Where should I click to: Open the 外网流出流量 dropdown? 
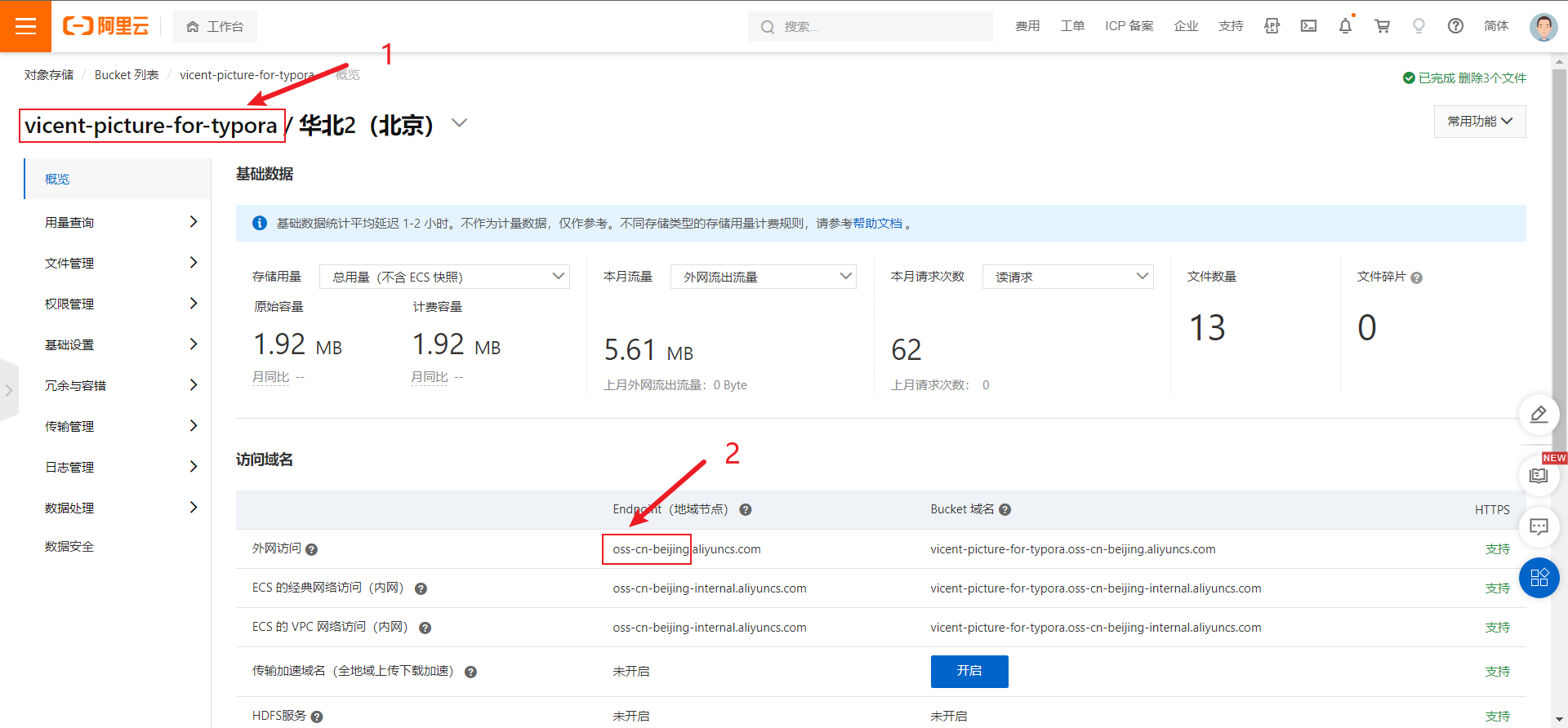pyautogui.click(x=763, y=277)
